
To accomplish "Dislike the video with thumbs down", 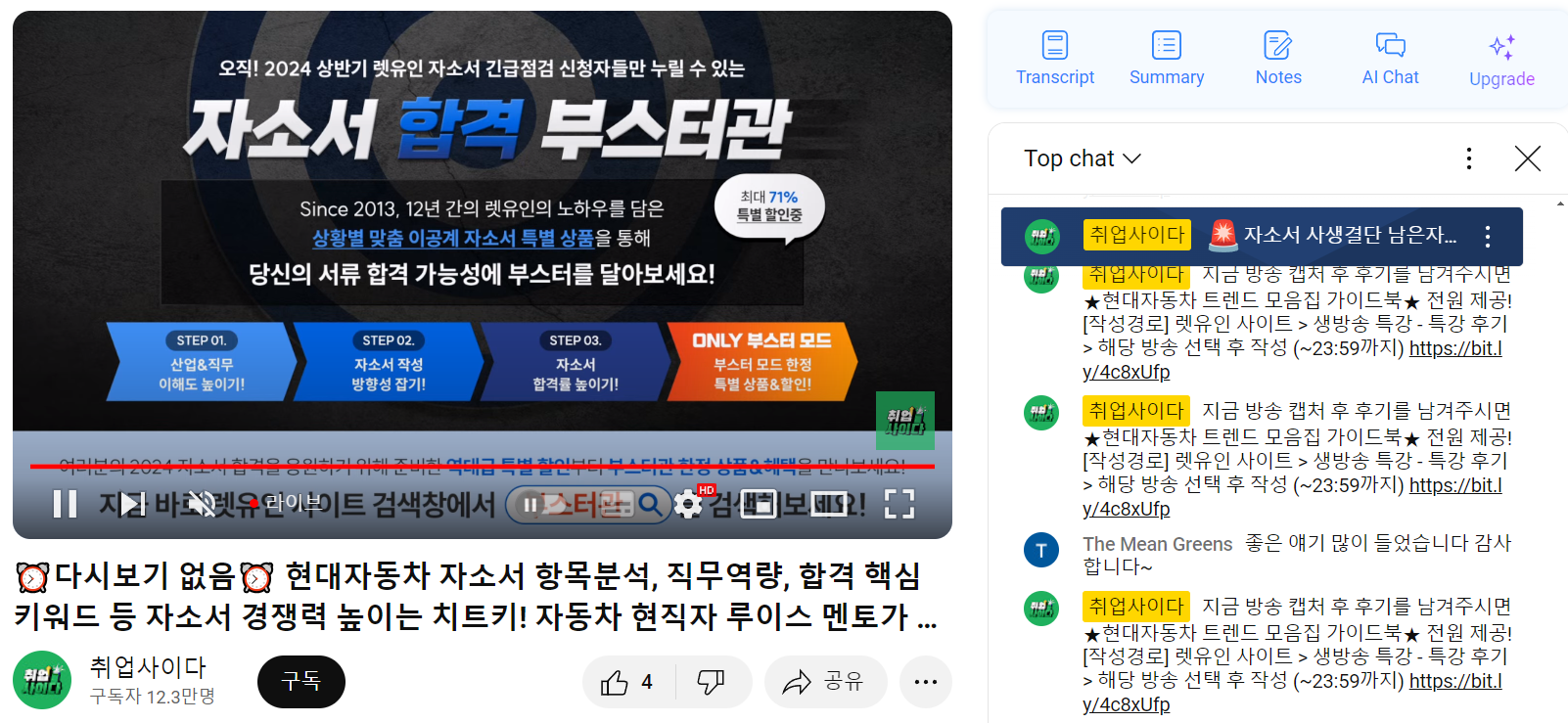I will [x=712, y=682].
